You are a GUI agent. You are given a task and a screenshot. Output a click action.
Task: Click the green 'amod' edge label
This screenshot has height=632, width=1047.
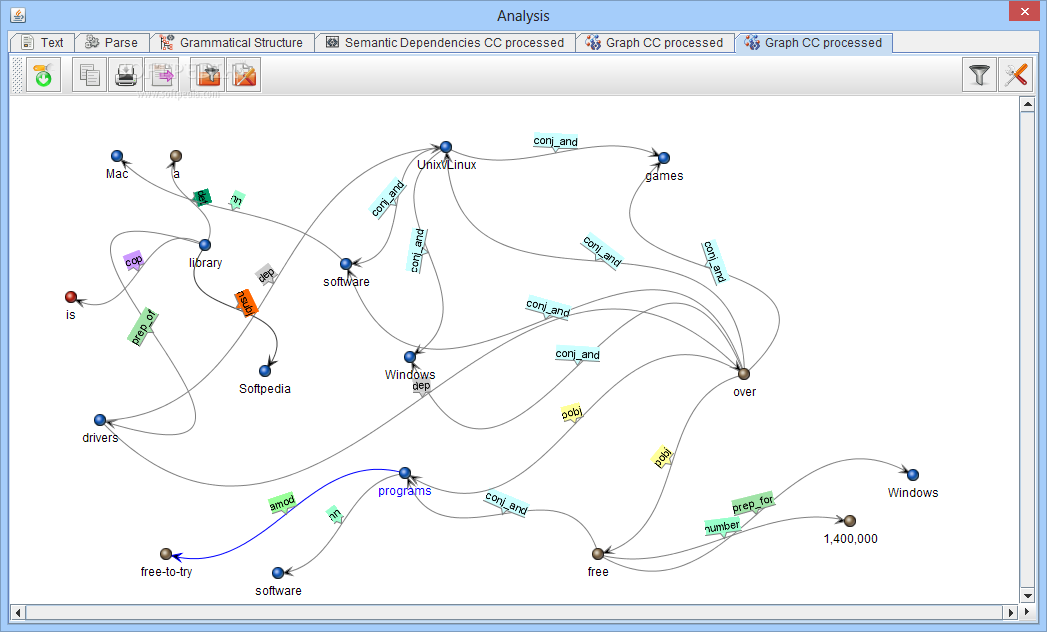pyautogui.click(x=282, y=503)
